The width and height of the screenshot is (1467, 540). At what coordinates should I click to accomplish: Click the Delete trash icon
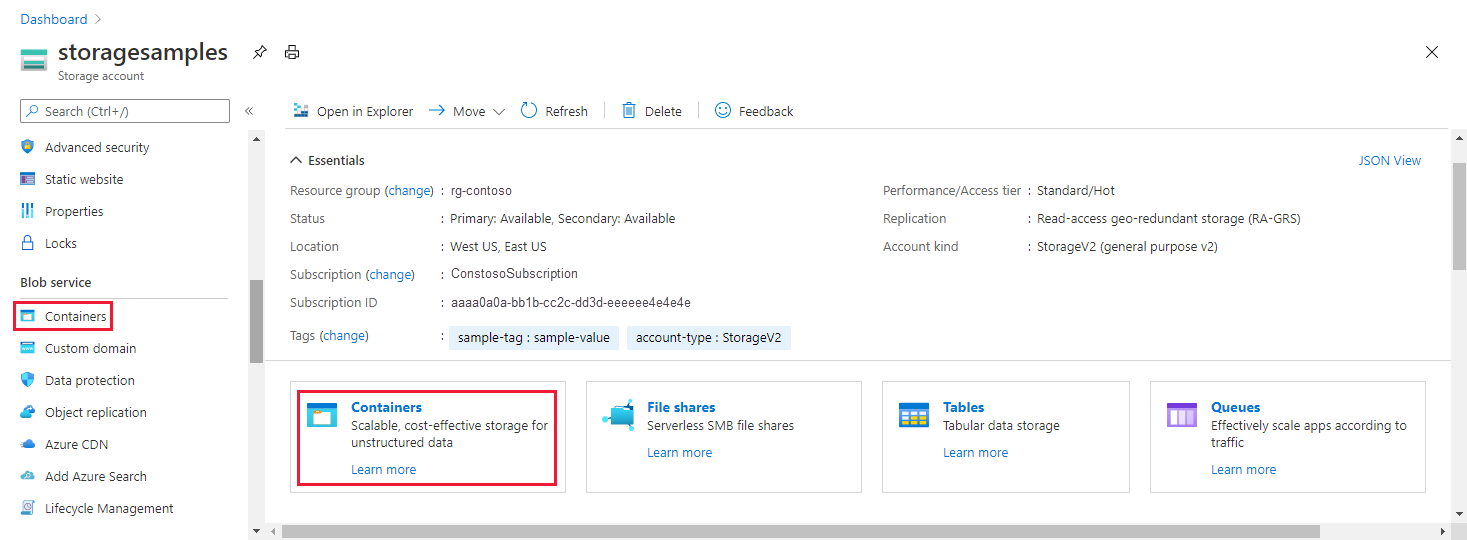[x=629, y=111]
